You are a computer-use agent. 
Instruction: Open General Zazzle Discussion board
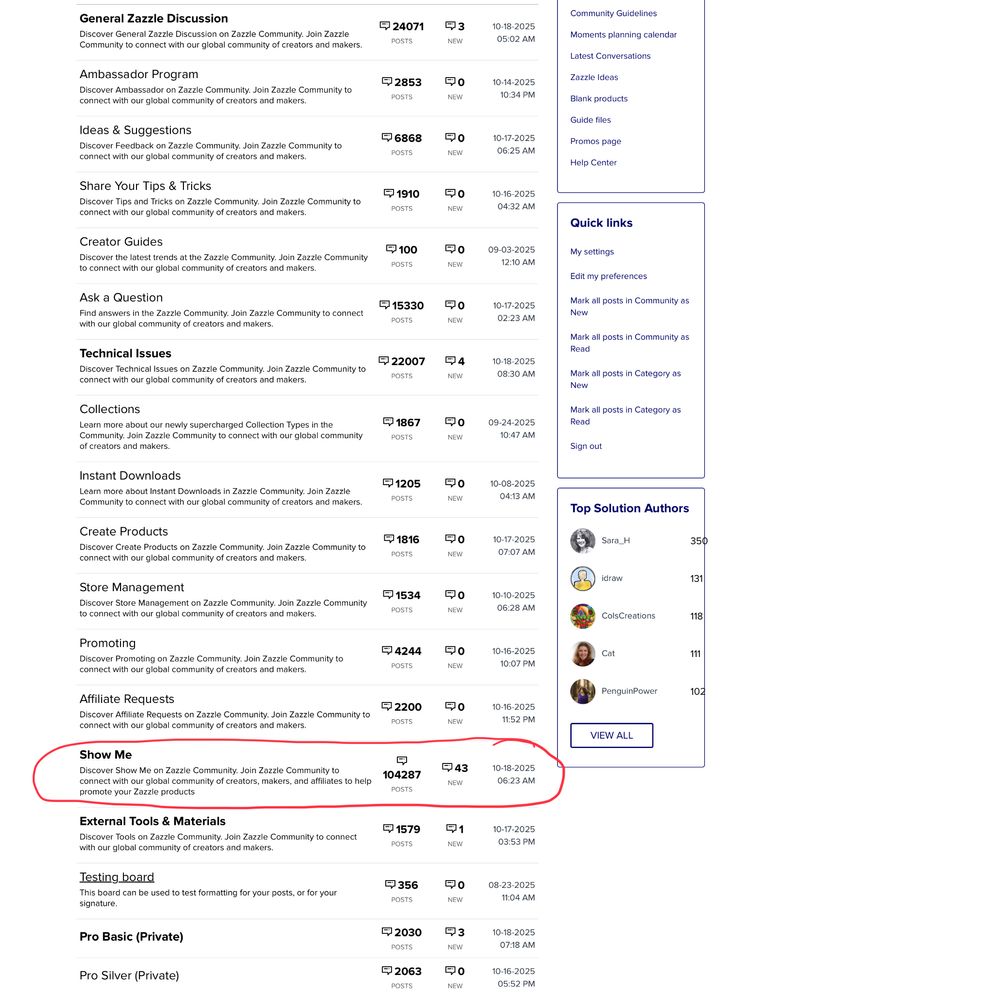coord(153,19)
